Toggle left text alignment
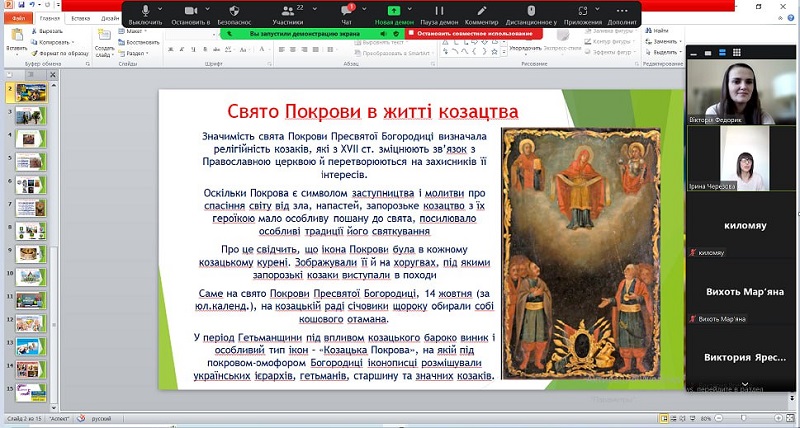 click(x=282, y=49)
